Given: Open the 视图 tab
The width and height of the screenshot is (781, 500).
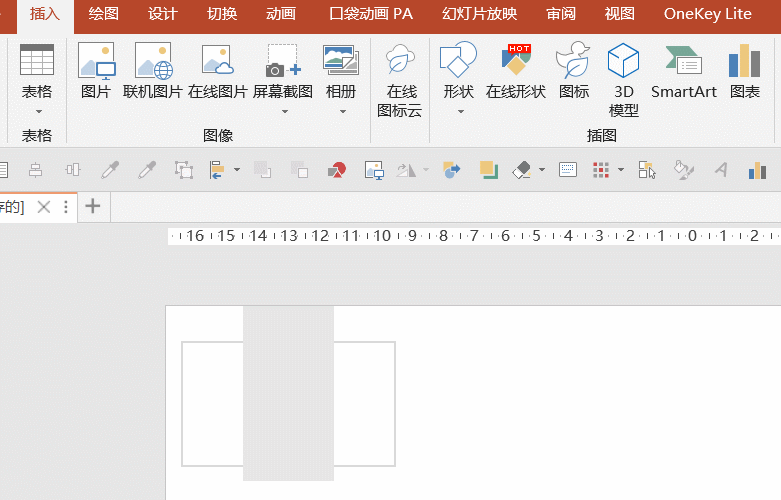Looking at the screenshot, I should [x=620, y=14].
